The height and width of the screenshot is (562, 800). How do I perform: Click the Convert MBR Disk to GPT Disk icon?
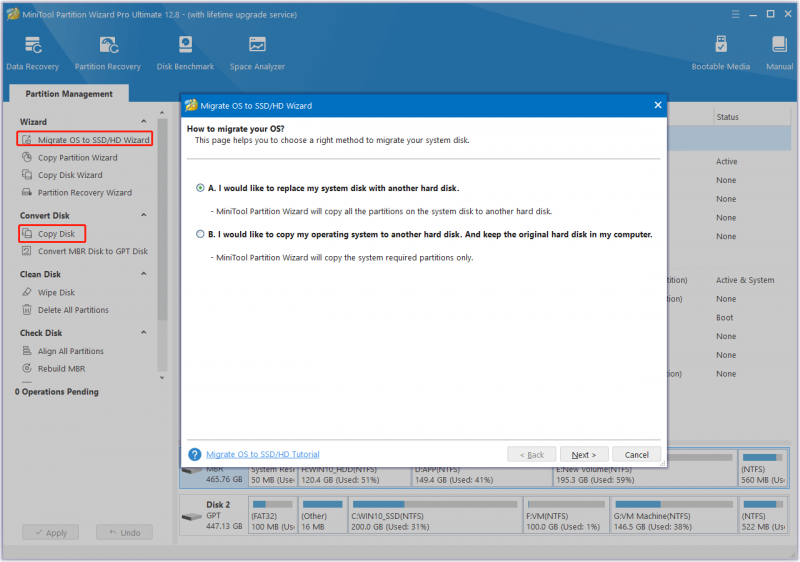tap(27, 250)
